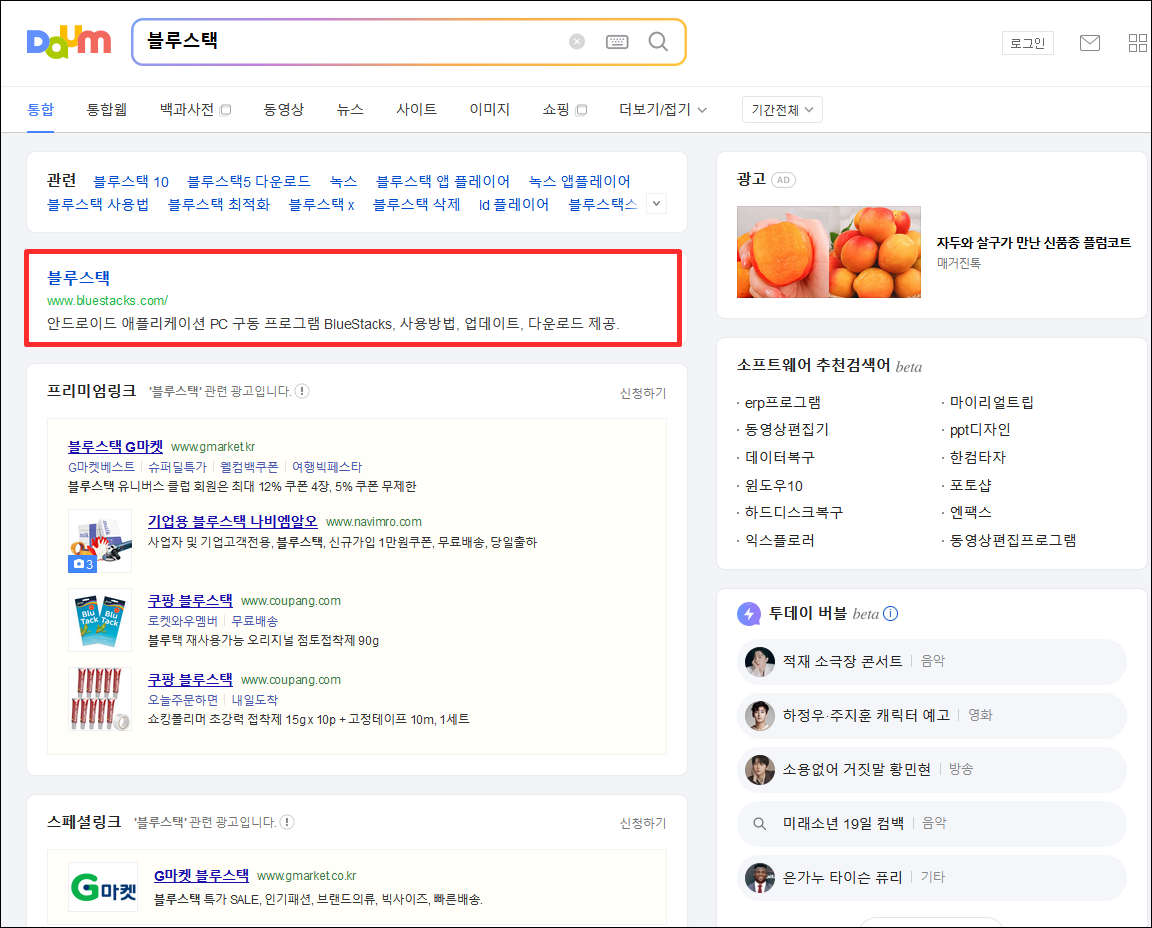Open the 나비엠알오 product image

[100, 541]
